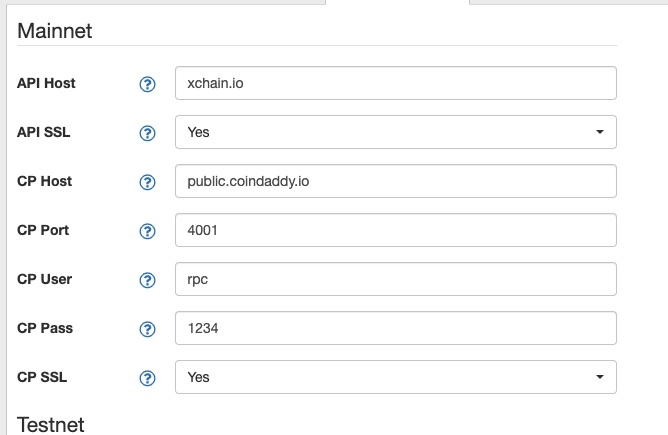Click the CP Host question mark icon
This screenshot has height=435, width=668.
[147, 182]
